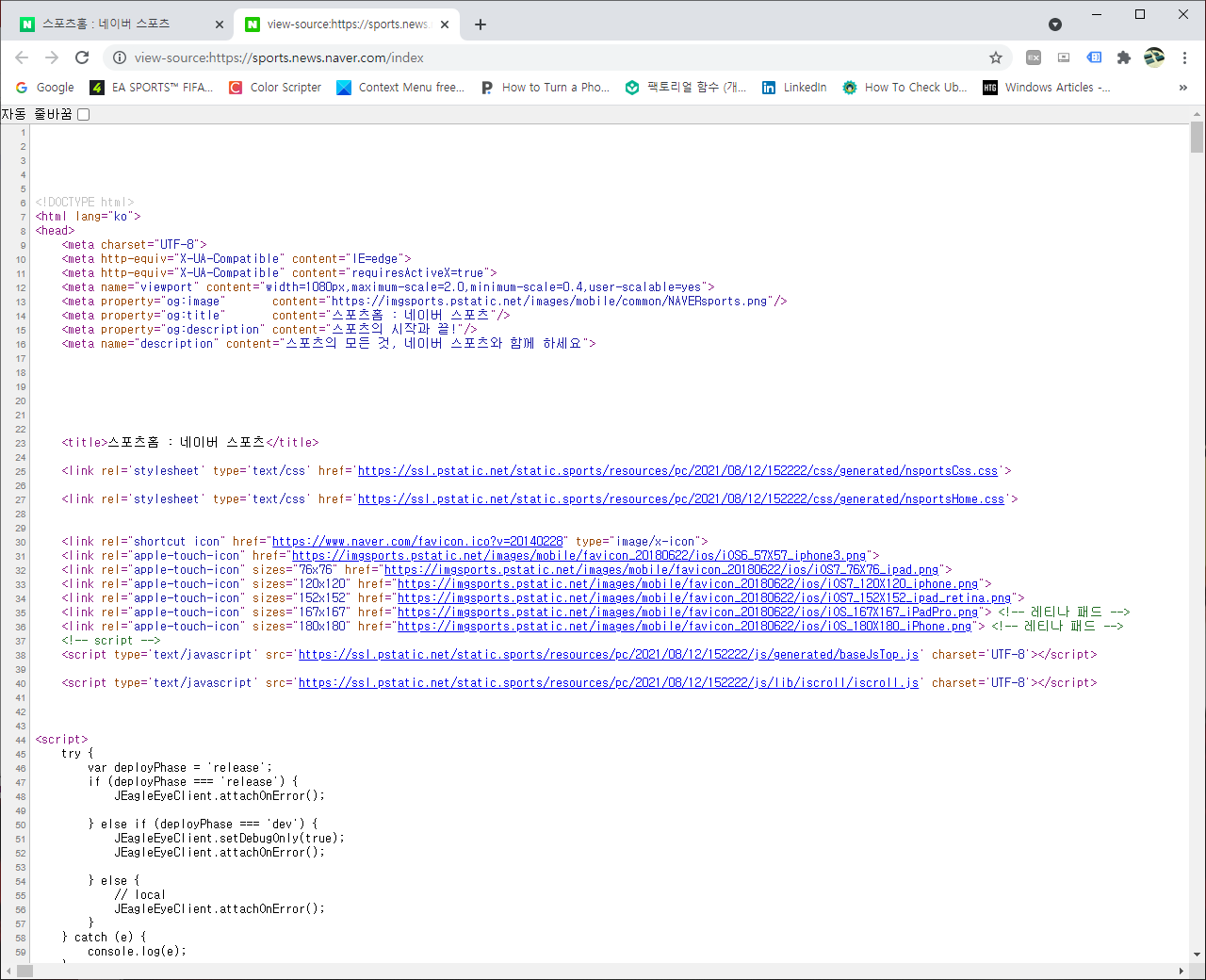This screenshot has height=980, width=1206.
Task: Open the LinkedIn bookmark
Action: pyautogui.click(x=794, y=88)
